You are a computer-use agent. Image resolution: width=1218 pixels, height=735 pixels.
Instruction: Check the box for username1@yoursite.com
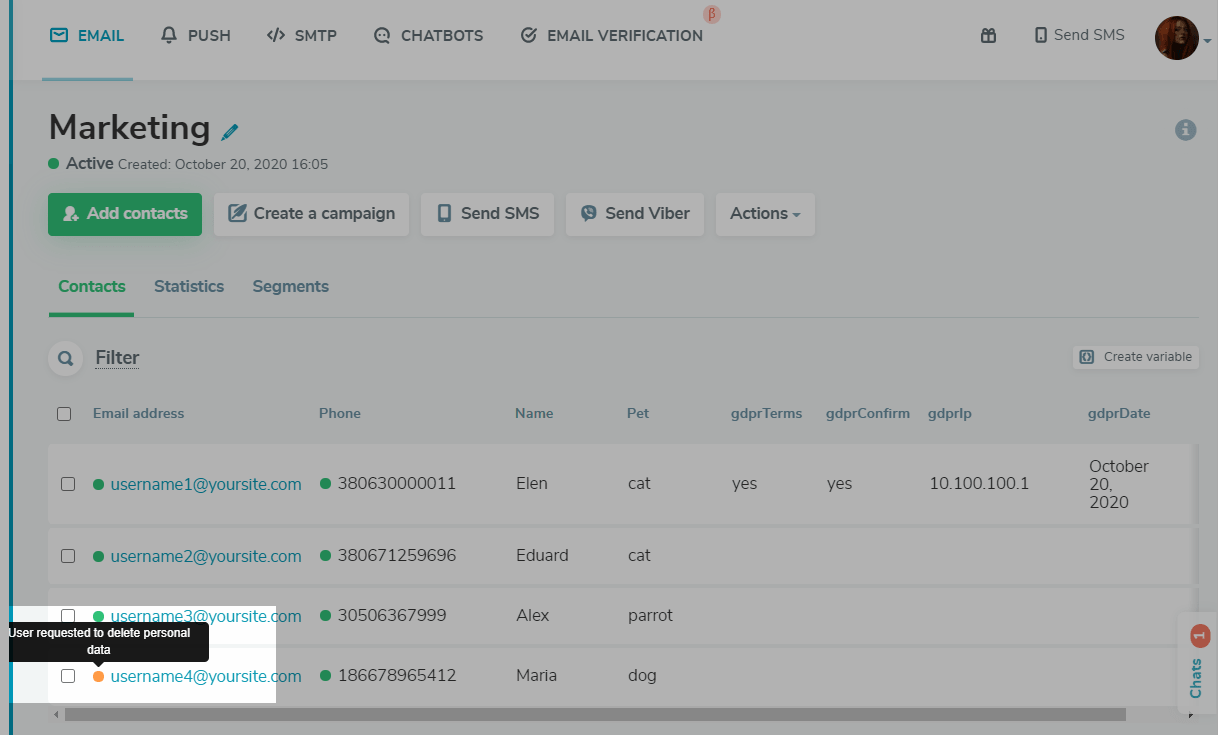68,484
